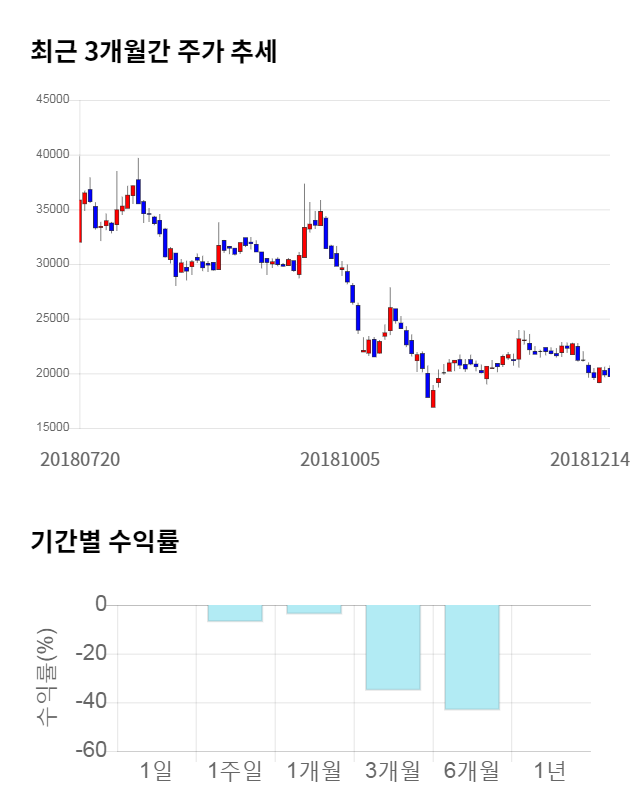
Task: Click the 20180720 start date label
Action: pyautogui.click(x=80, y=459)
